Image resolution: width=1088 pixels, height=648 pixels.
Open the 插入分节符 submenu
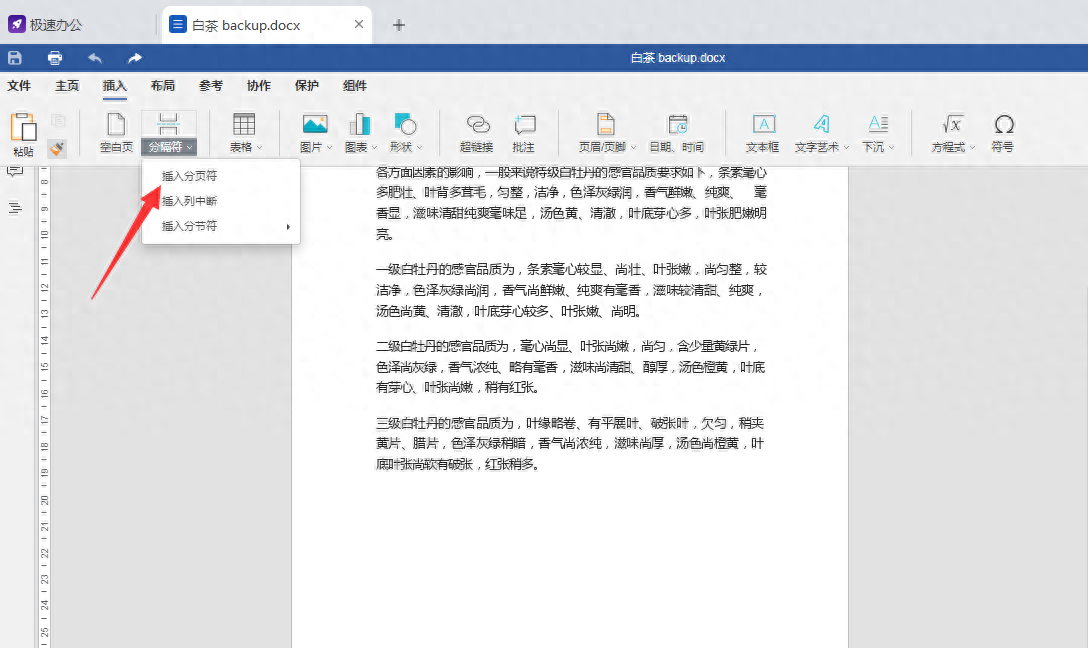point(221,226)
